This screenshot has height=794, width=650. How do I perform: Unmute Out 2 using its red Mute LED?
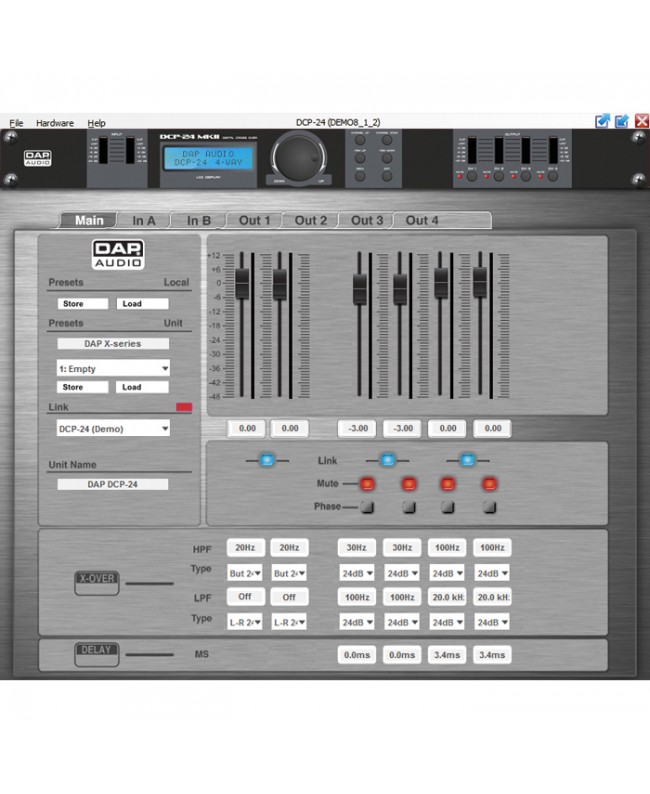[x=409, y=484]
